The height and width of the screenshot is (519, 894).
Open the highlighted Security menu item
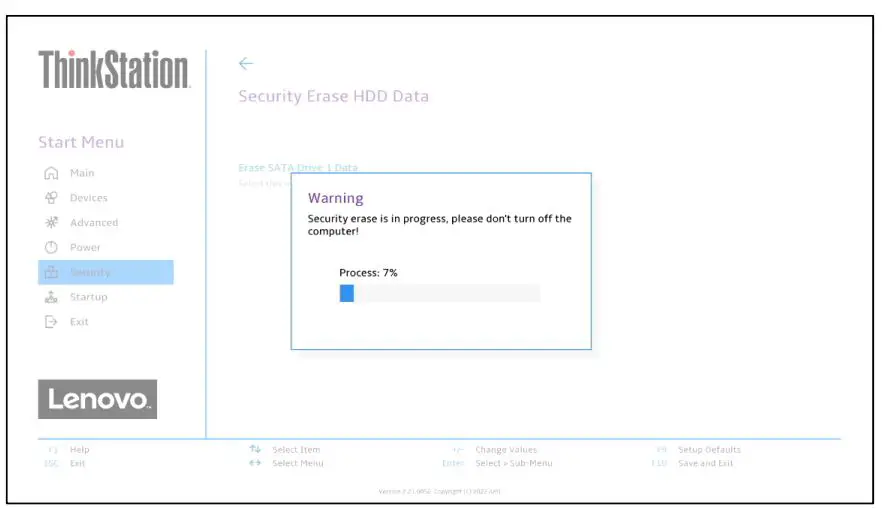[x=105, y=272]
